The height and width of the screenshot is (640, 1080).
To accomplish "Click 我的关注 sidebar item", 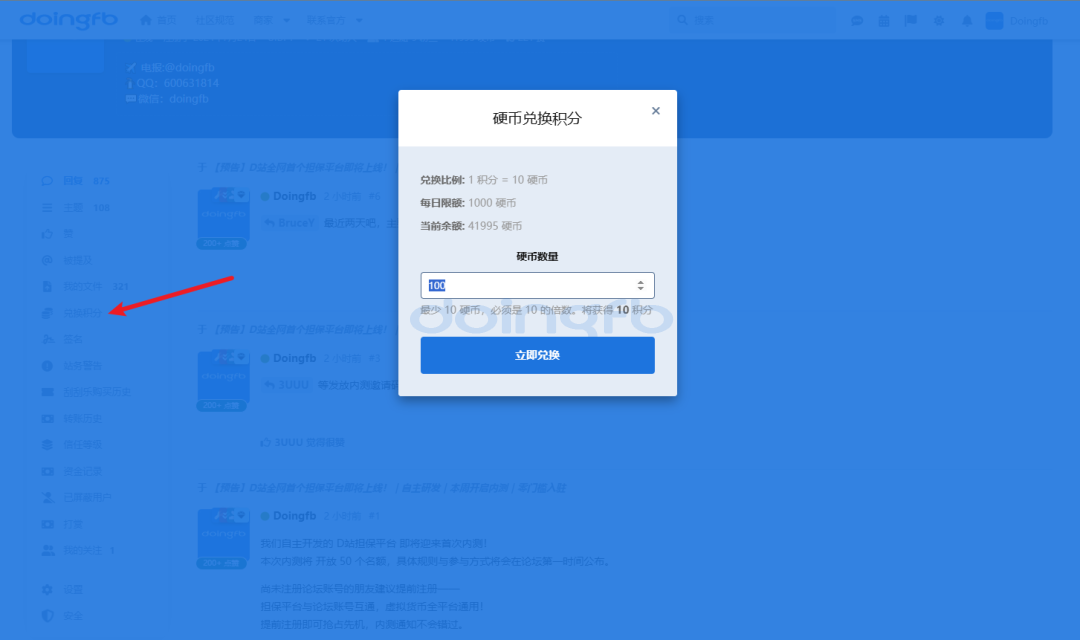I will 82,550.
